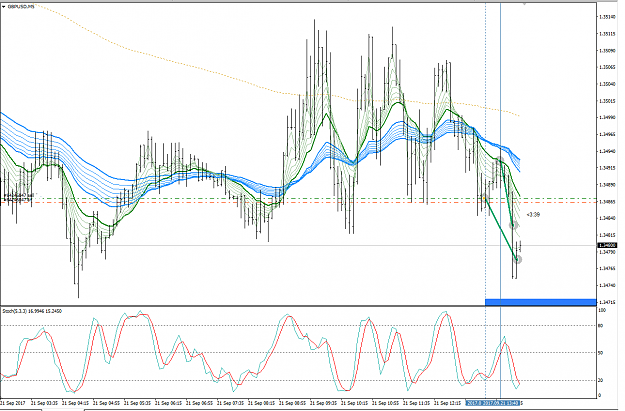Click the highlighted date label on the time axis
Viewport: 625px width, 411px height.
[x=493, y=403]
